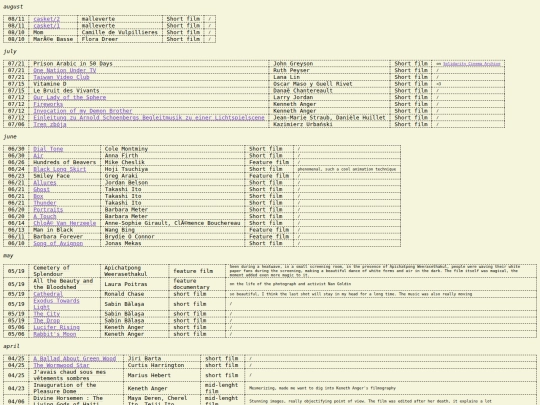Click 'Inauguration of the Pleasure Dome' title
Viewport: 540px width, 405px height.
click(x=64, y=388)
